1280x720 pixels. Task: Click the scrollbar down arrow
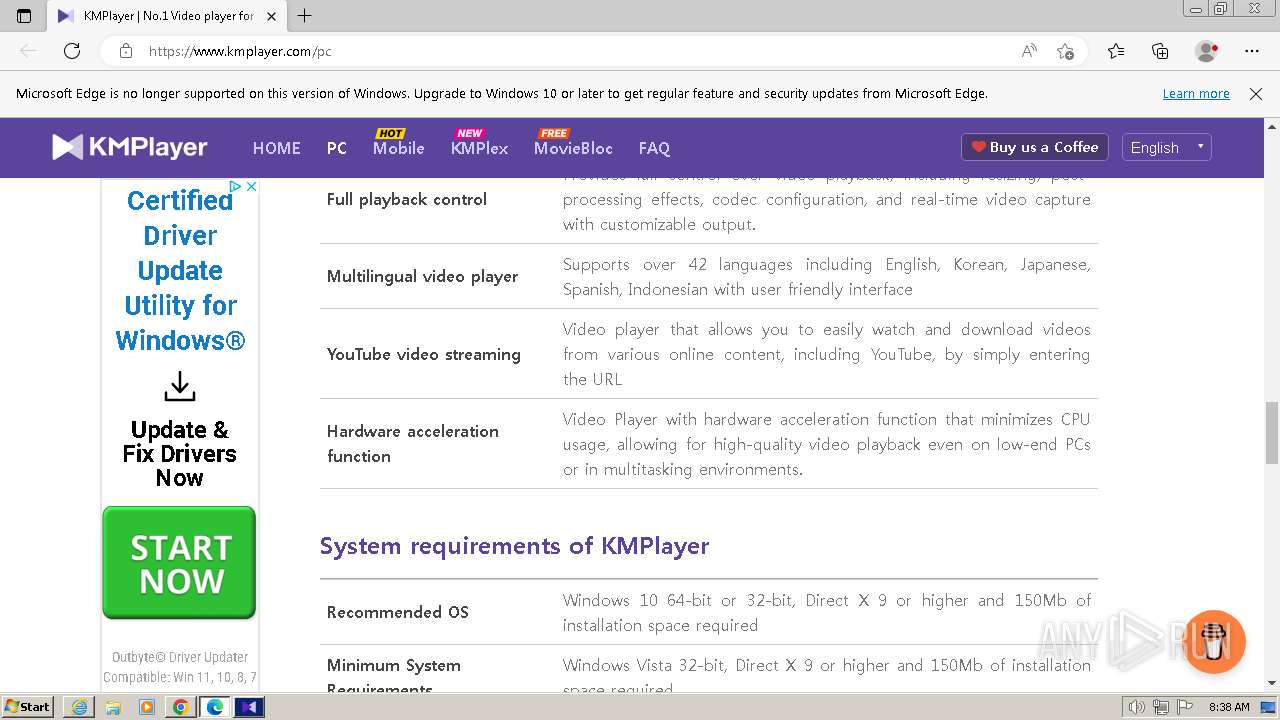(x=1272, y=683)
